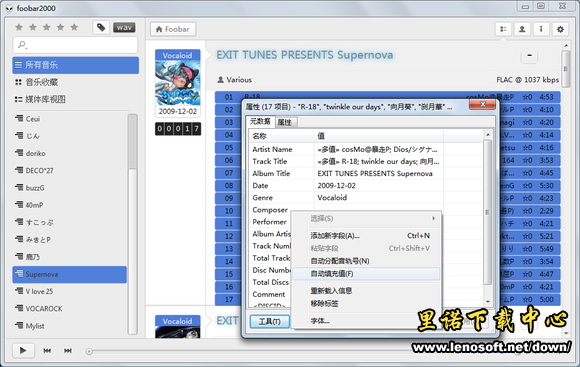The height and width of the screenshot is (367, 580).
Task: Skip to next track
Action: coord(68,350)
